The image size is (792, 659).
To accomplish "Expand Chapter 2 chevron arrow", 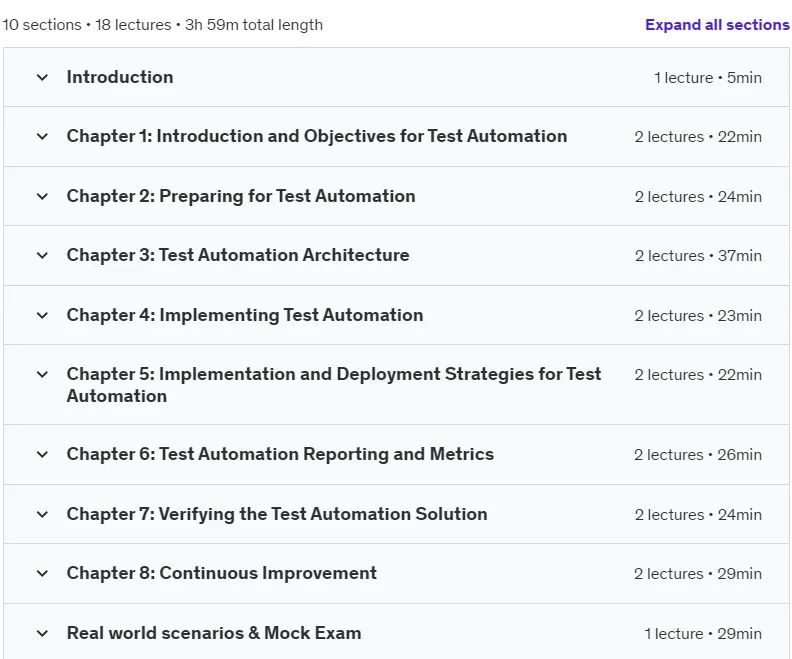I will (x=42, y=196).
